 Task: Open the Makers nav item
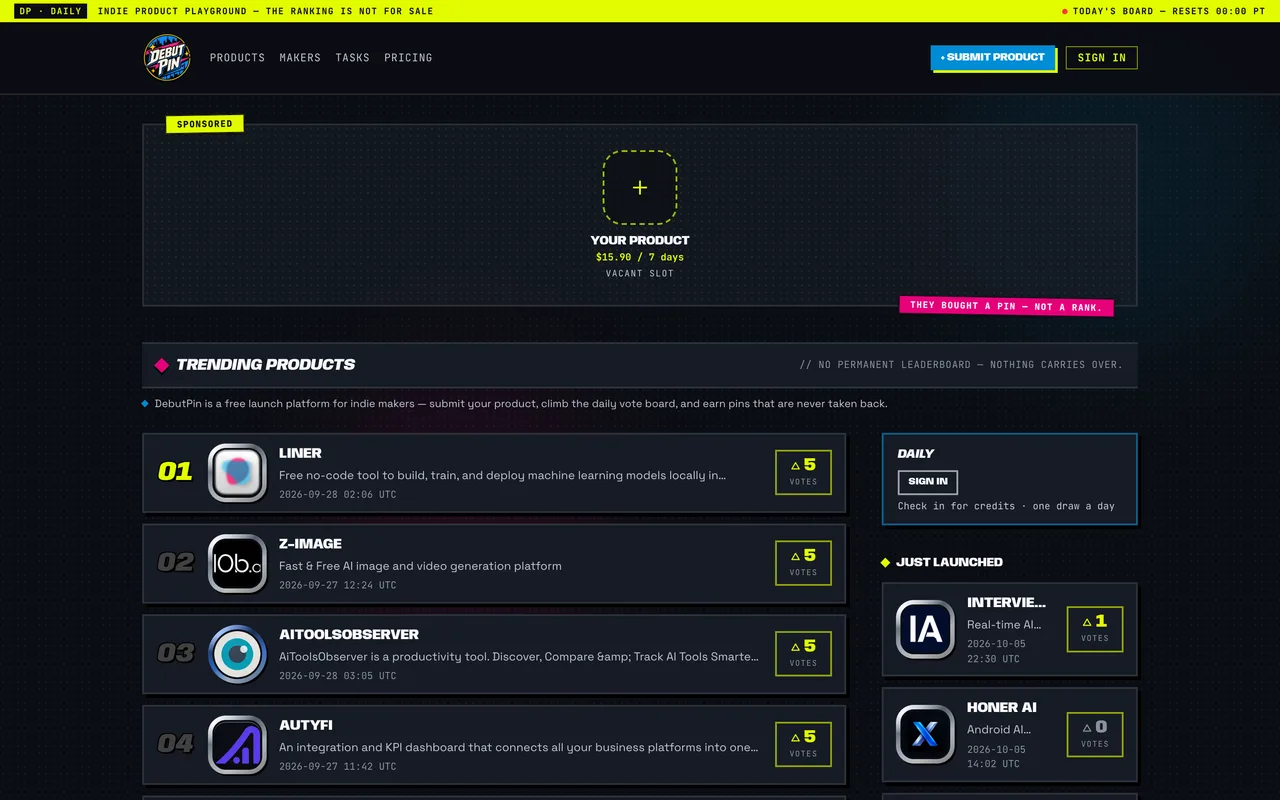click(x=300, y=58)
